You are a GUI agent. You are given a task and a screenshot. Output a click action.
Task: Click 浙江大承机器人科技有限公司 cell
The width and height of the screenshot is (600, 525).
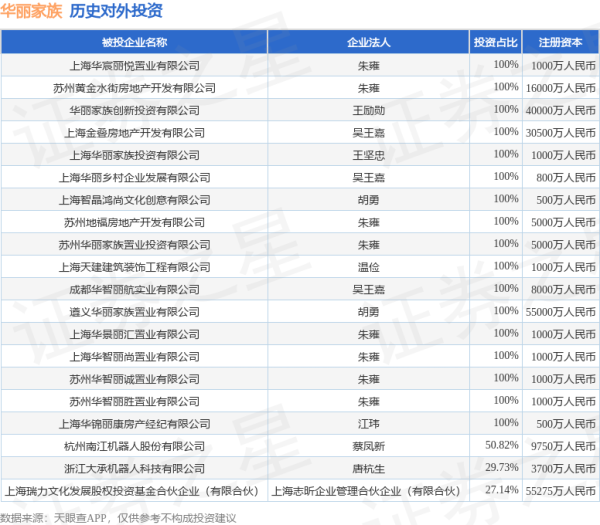(134, 468)
